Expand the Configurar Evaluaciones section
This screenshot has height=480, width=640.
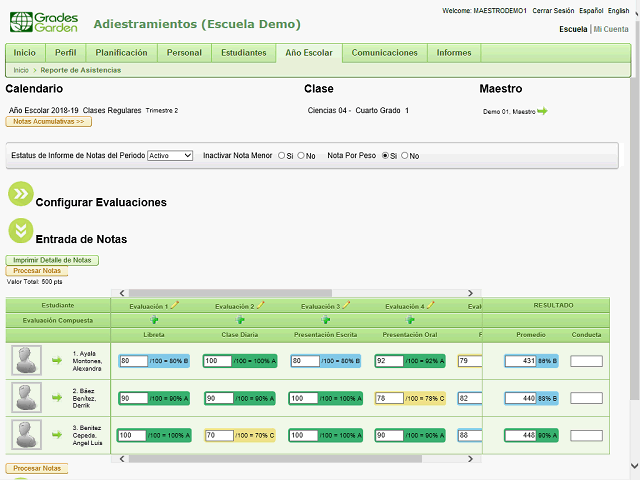pyautogui.click(x=20, y=194)
